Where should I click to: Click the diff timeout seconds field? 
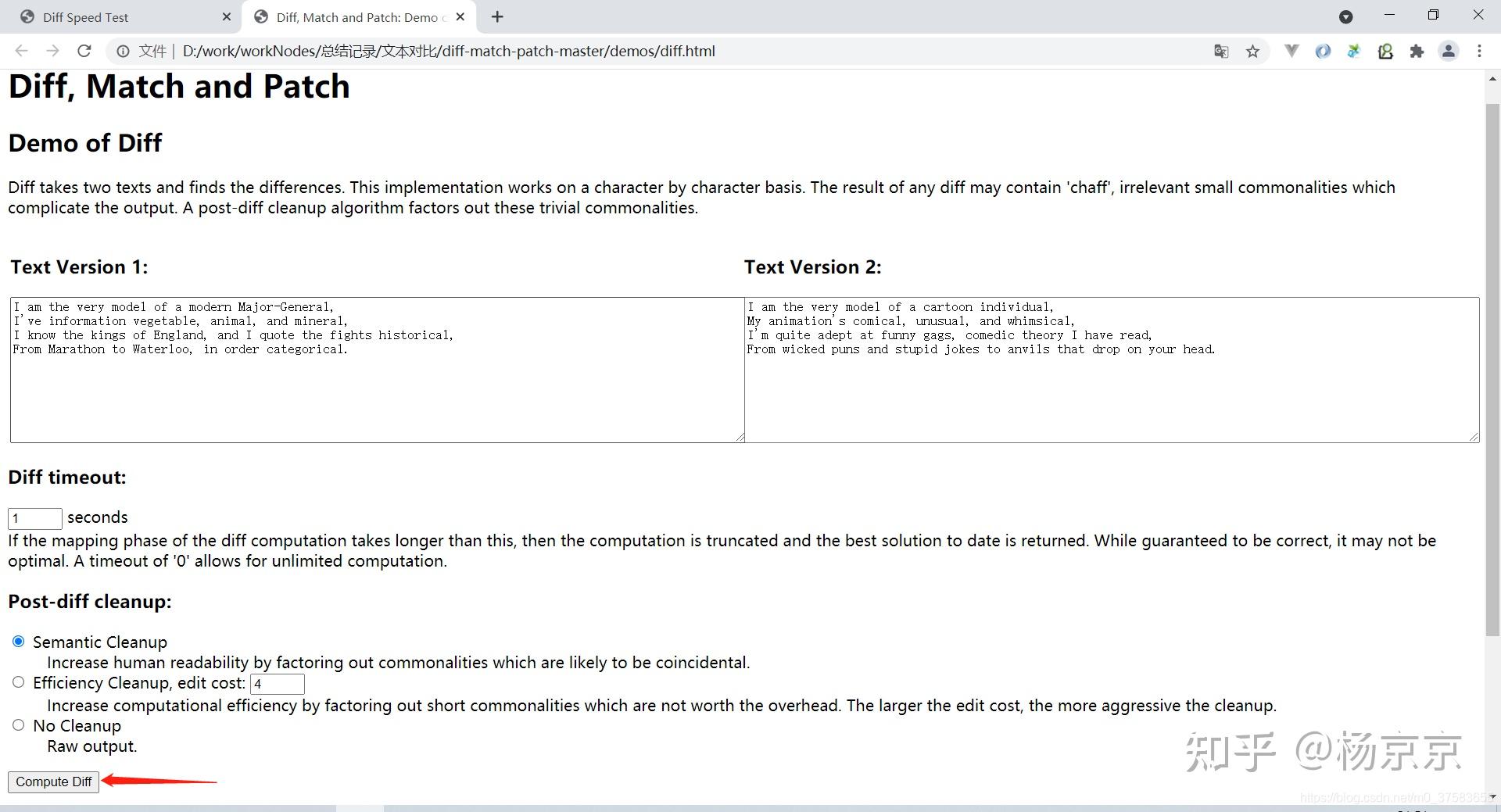pos(34,518)
